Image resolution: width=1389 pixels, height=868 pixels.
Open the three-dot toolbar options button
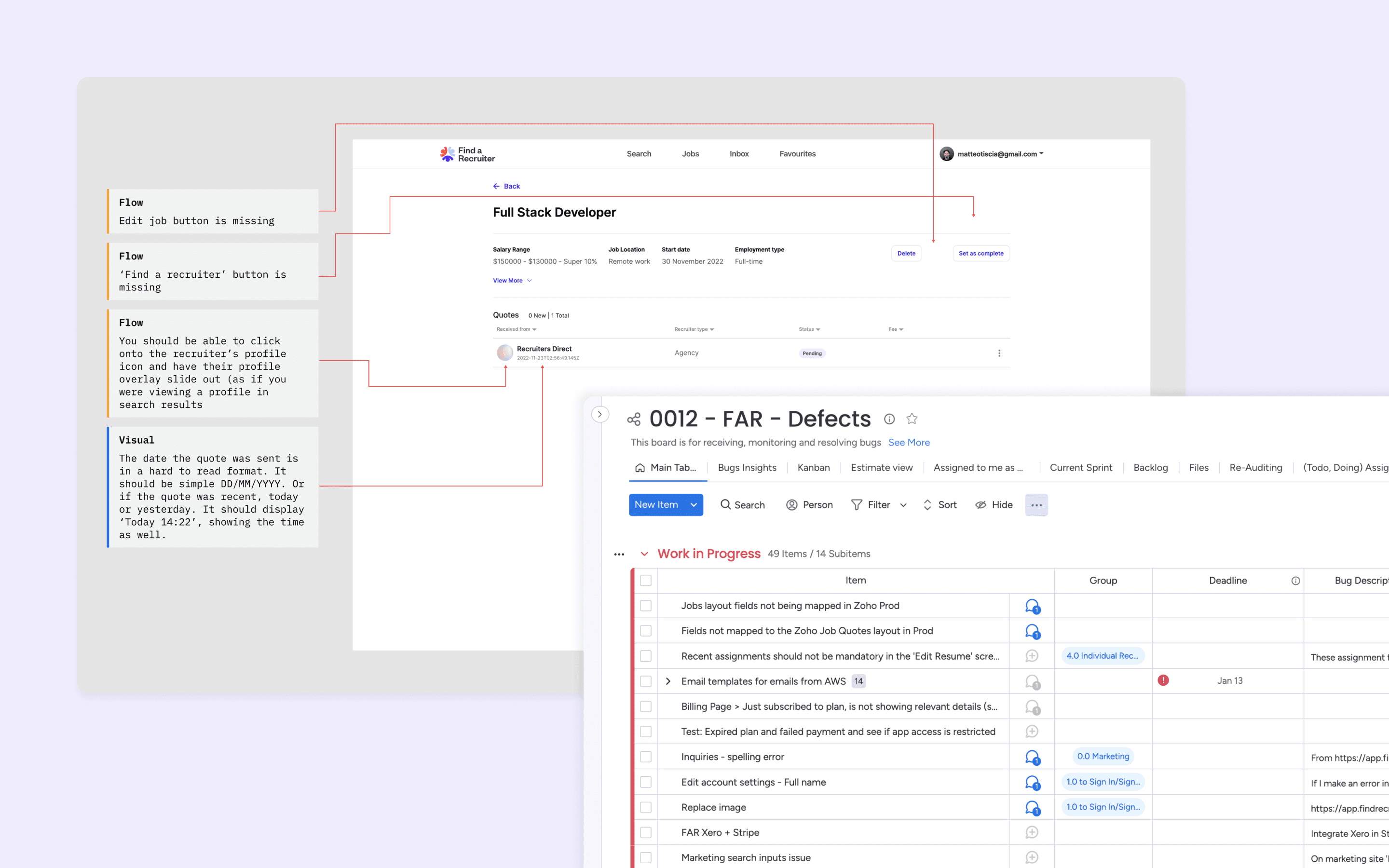(1036, 504)
